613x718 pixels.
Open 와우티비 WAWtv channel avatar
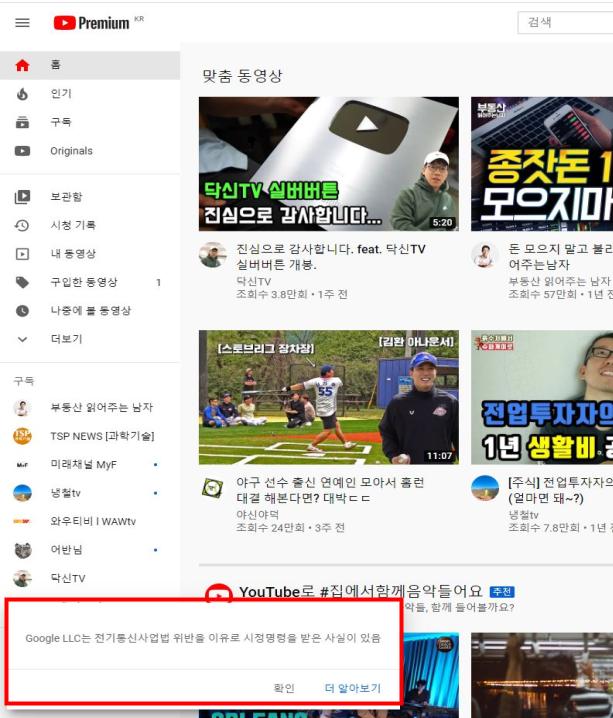click(x=22, y=521)
